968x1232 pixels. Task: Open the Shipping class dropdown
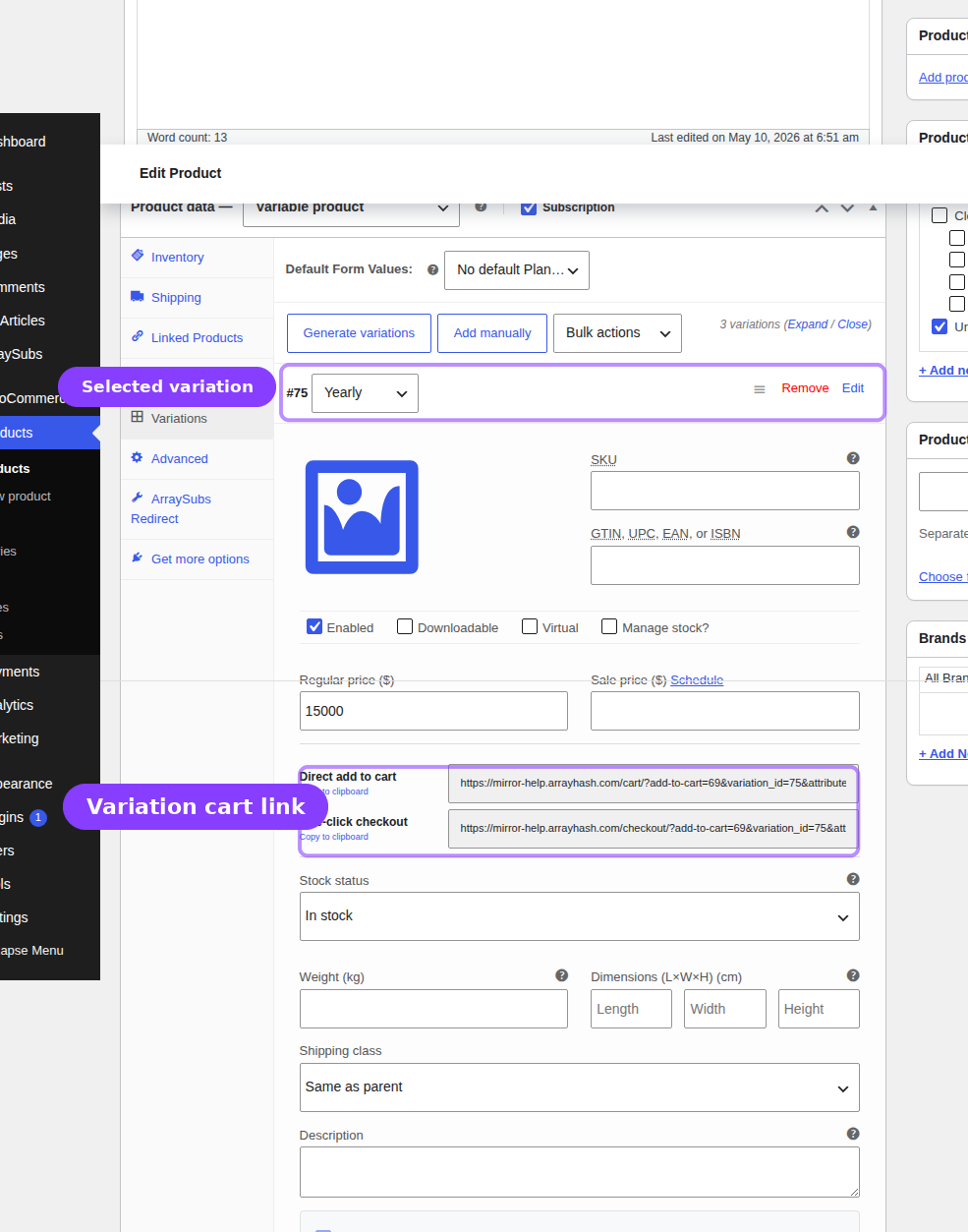580,1087
